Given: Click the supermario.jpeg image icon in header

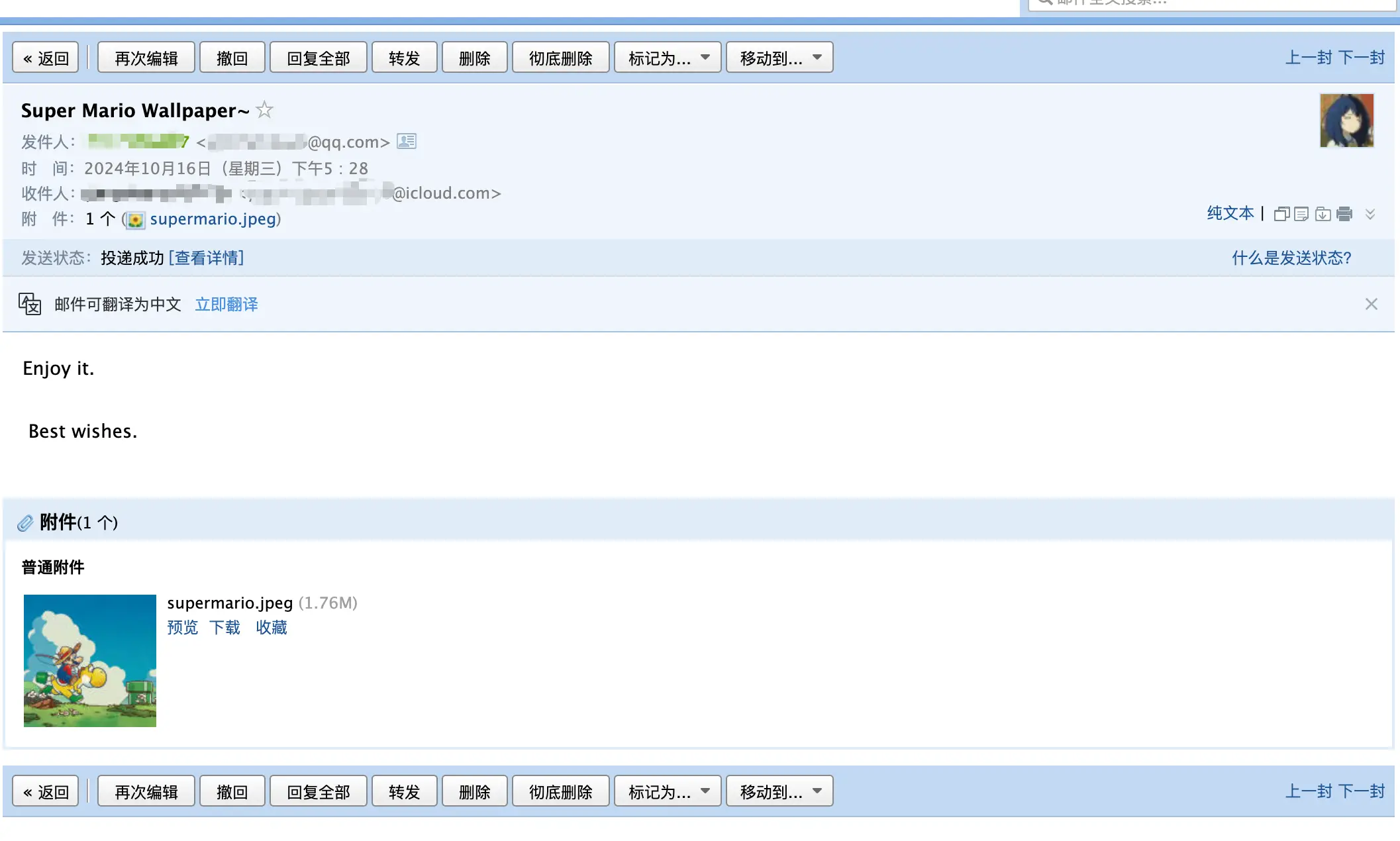Looking at the screenshot, I should [136, 220].
